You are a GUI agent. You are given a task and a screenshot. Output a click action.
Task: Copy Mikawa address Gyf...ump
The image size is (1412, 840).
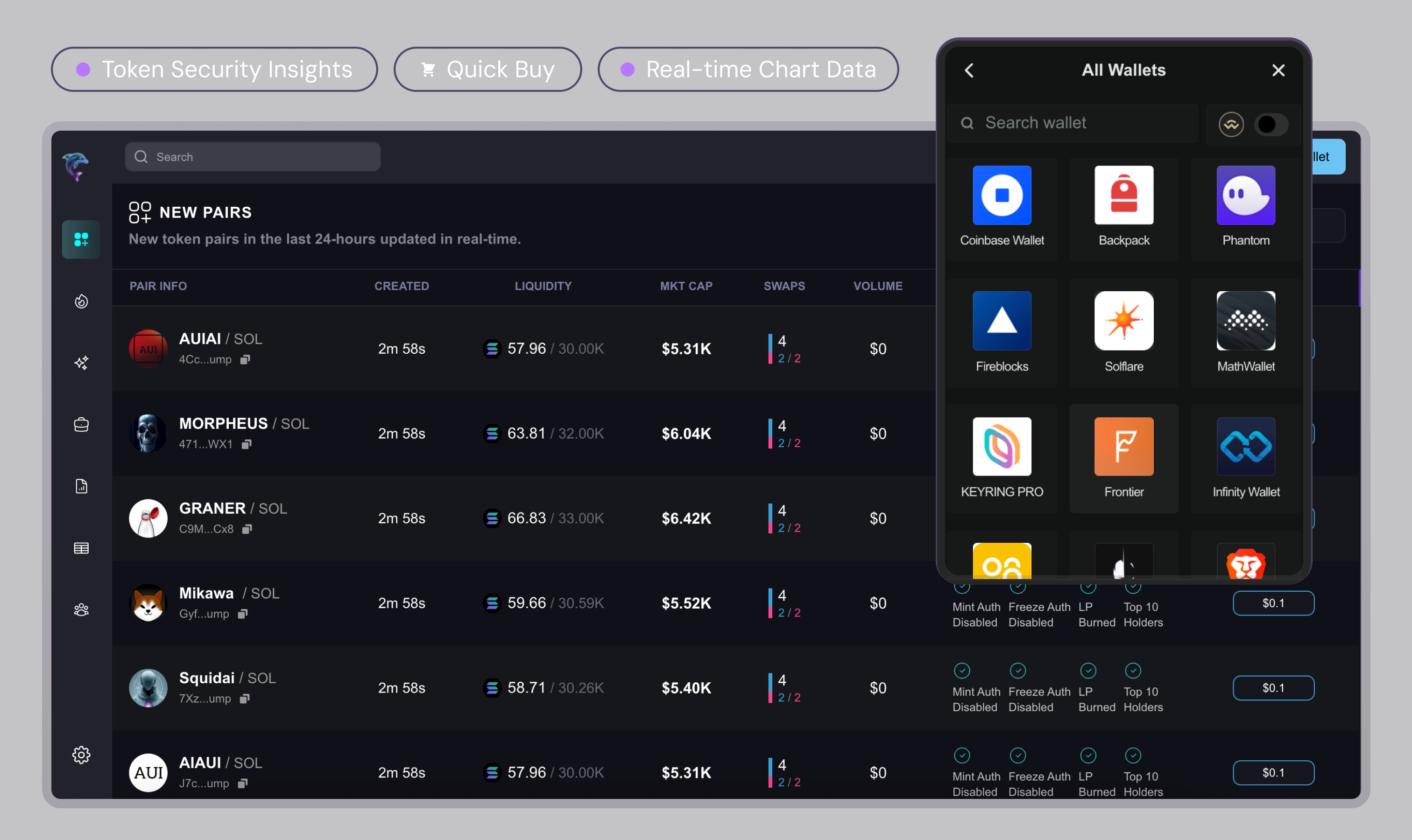pos(242,614)
